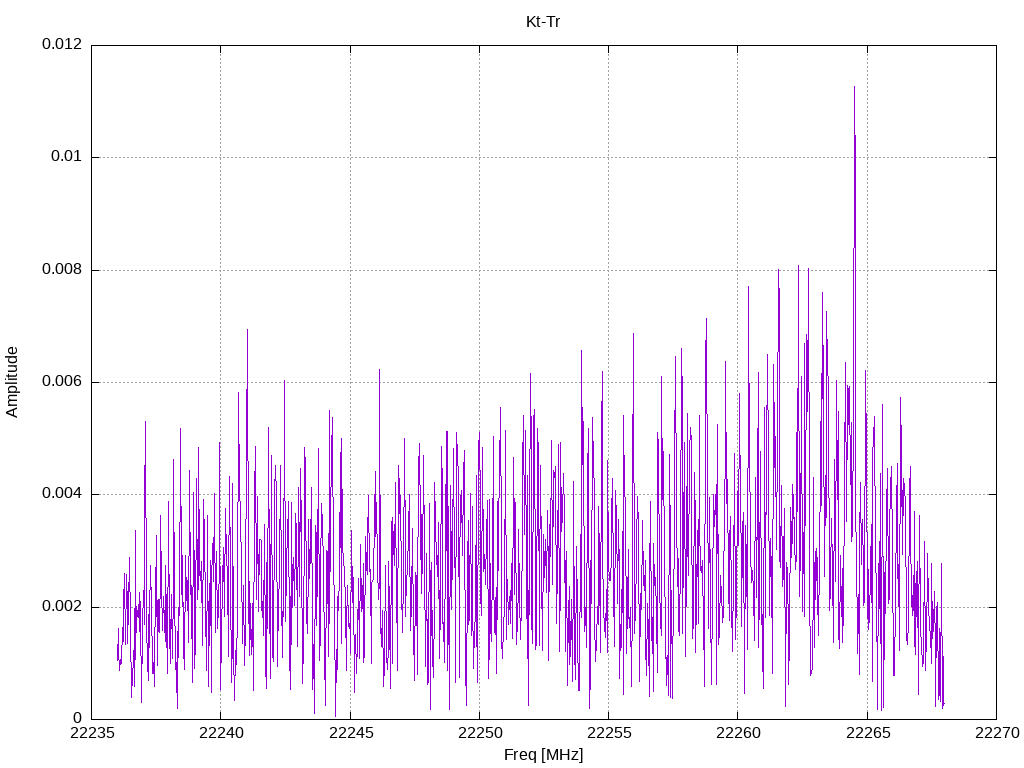
Task: Click y-axis tick label 0.008
Action: (x=62, y=269)
